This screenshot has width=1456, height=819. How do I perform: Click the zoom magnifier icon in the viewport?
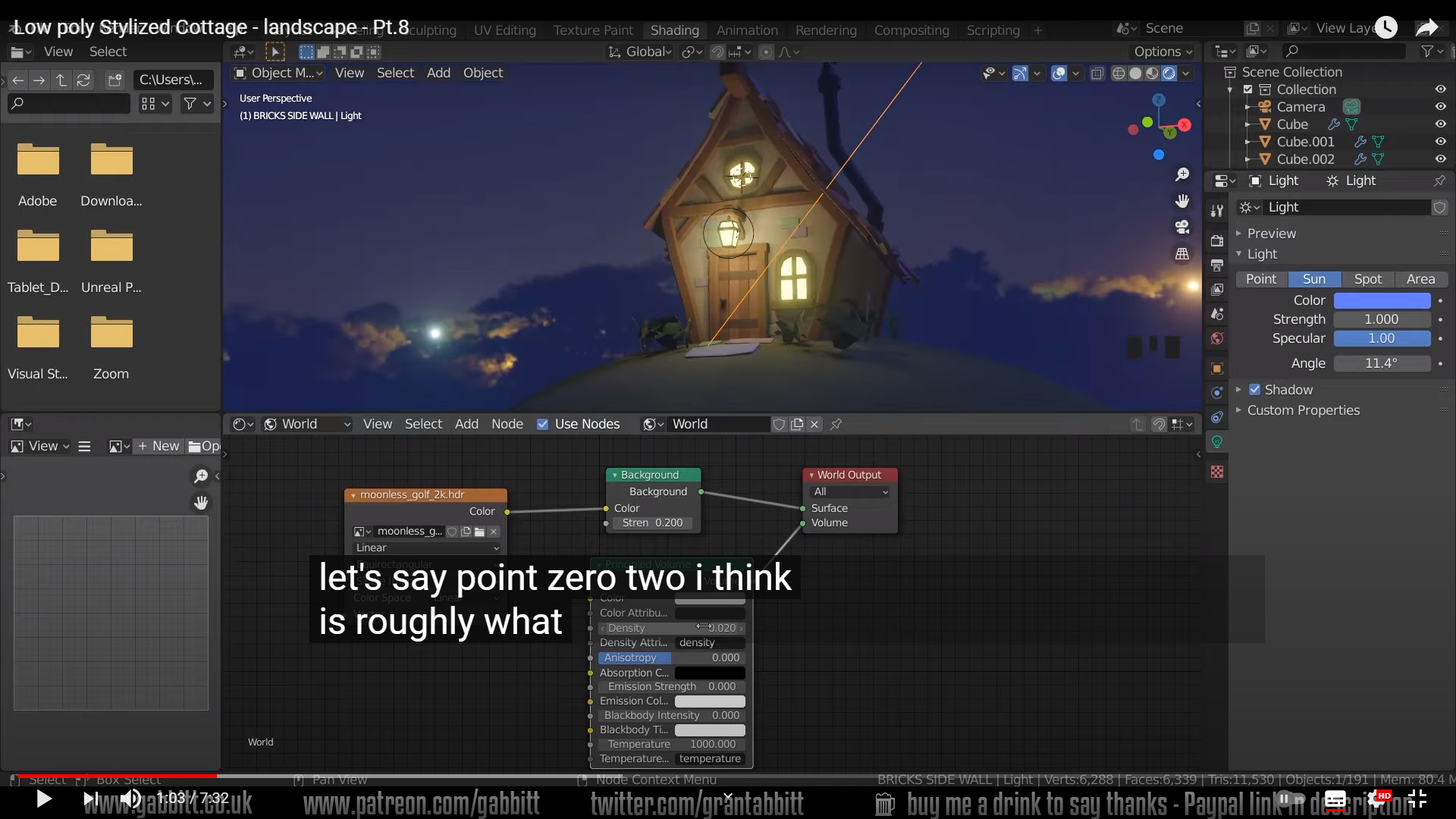[x=1182, y=175]
